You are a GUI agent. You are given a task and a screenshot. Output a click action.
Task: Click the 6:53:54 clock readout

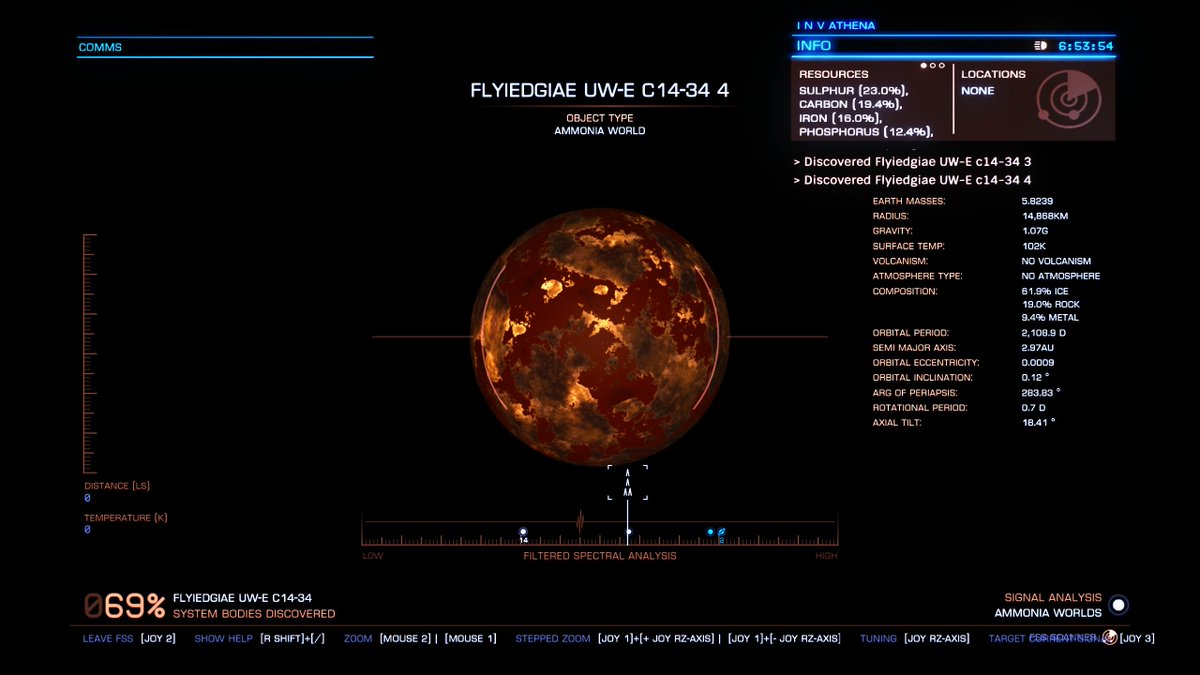pyautogui.click(x=1086, y=46)
